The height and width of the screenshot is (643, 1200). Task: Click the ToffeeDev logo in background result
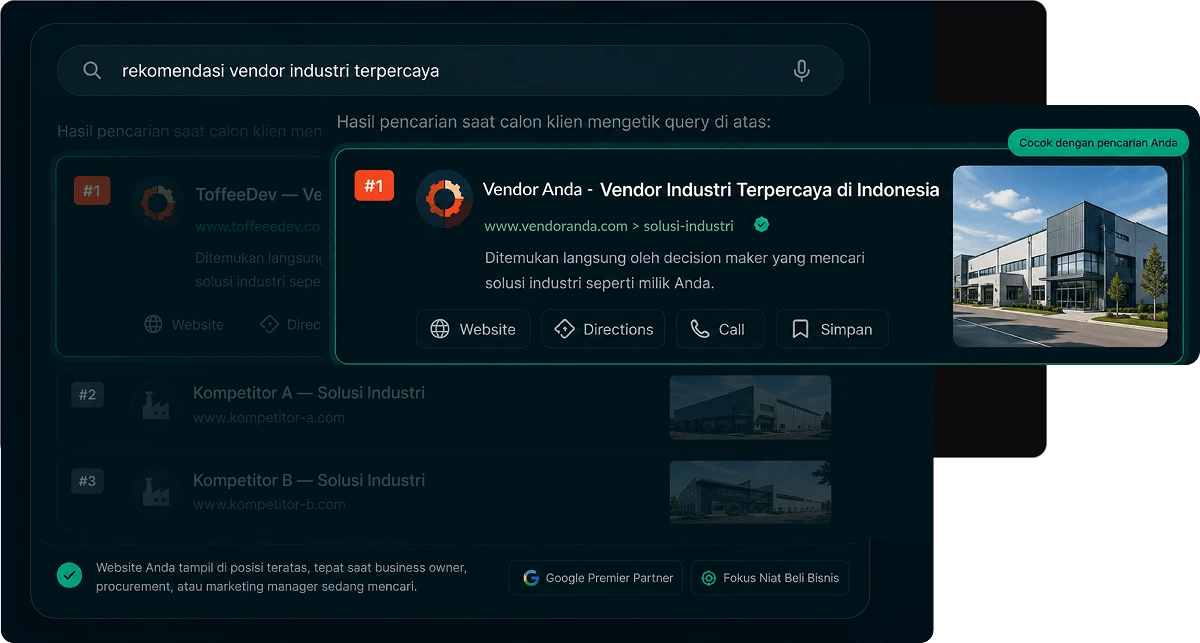(157, 204)
